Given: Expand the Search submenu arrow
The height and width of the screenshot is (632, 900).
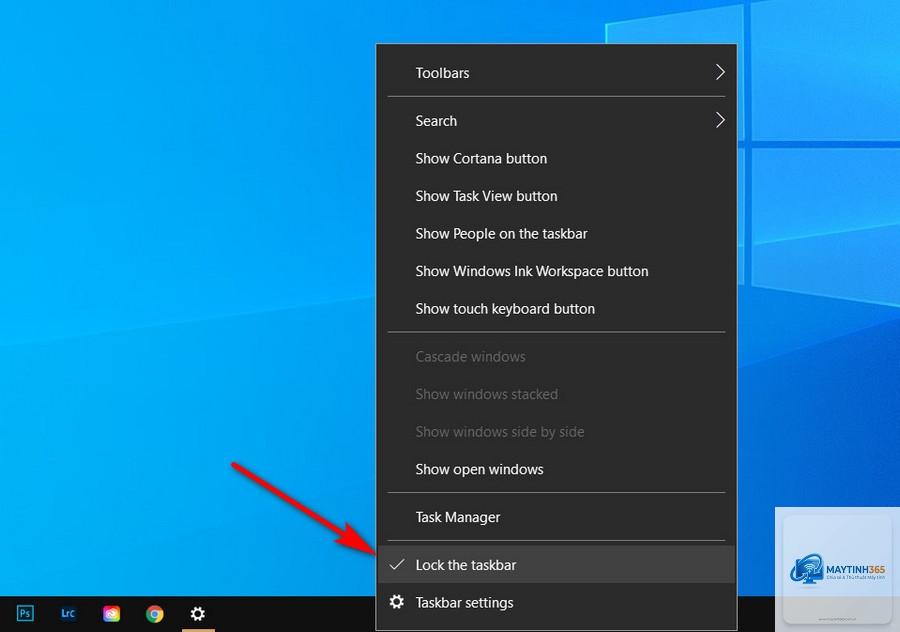Looking at the screenshot, I should click(x=720, y=120).
